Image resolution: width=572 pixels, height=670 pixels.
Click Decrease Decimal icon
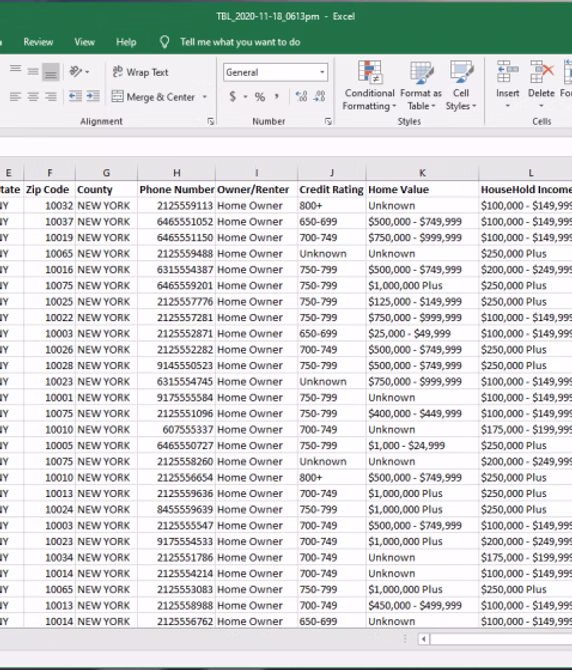tap(319, 97)
